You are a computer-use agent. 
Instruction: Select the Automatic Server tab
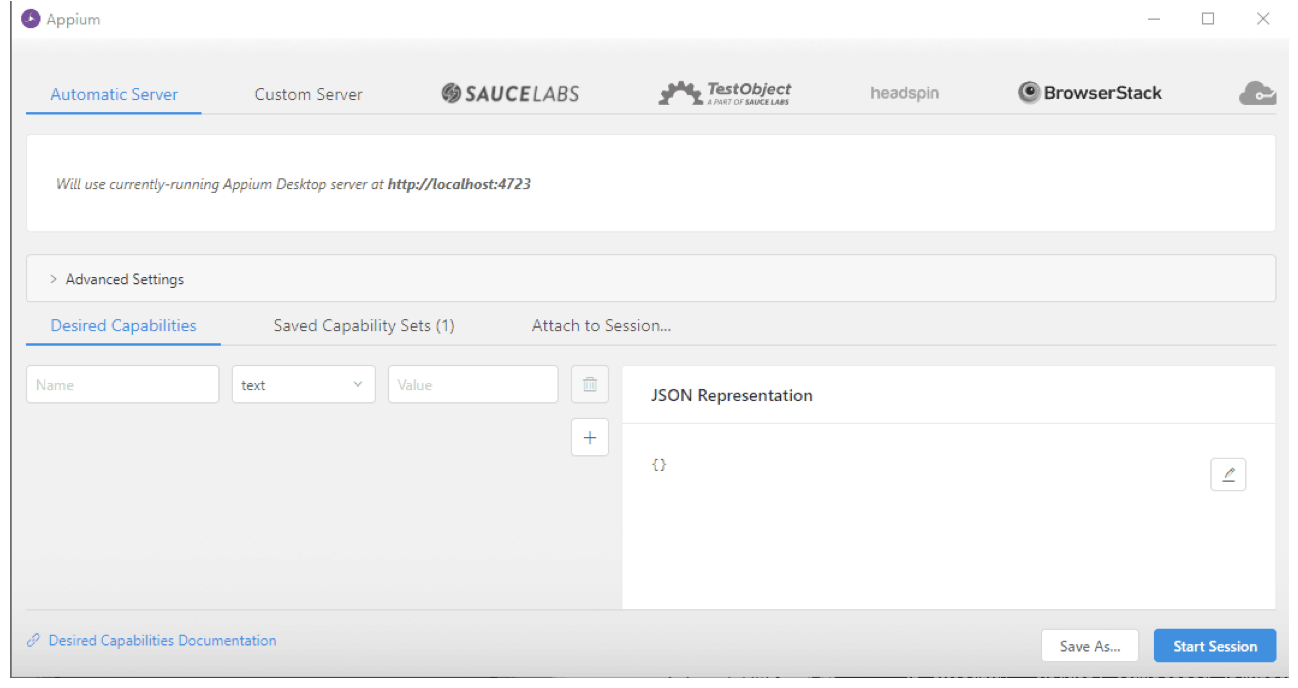coord(114,95)
